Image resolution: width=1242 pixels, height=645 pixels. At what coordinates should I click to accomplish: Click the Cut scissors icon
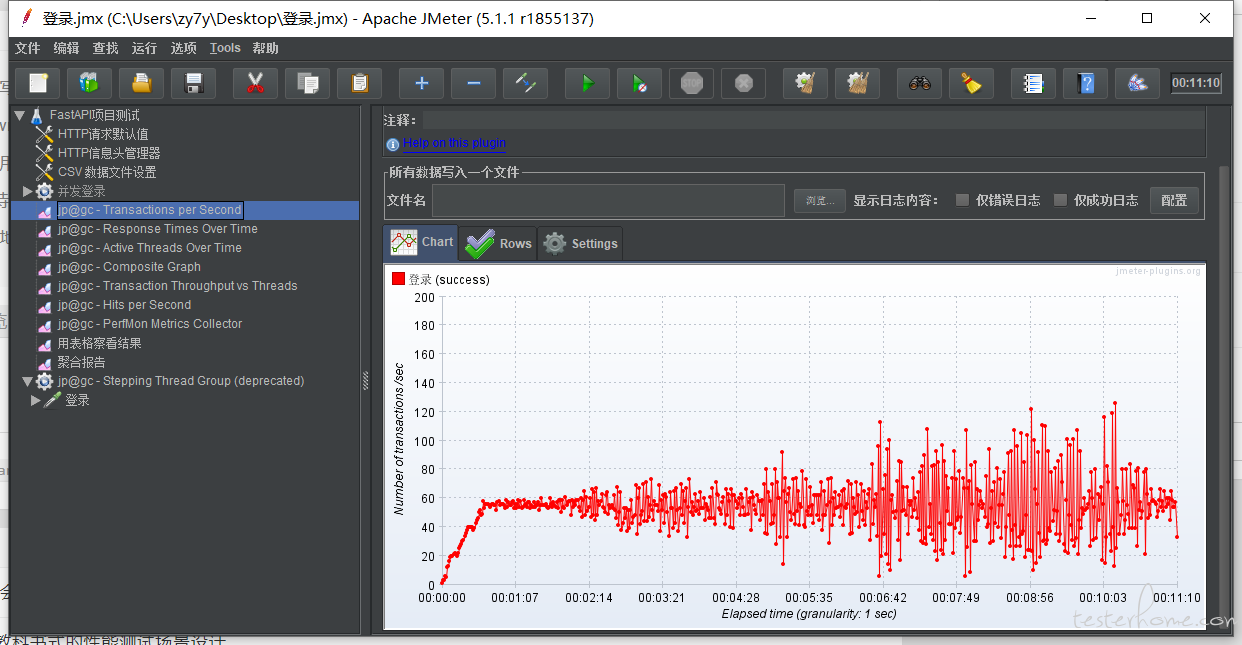(x=255, y=84)
